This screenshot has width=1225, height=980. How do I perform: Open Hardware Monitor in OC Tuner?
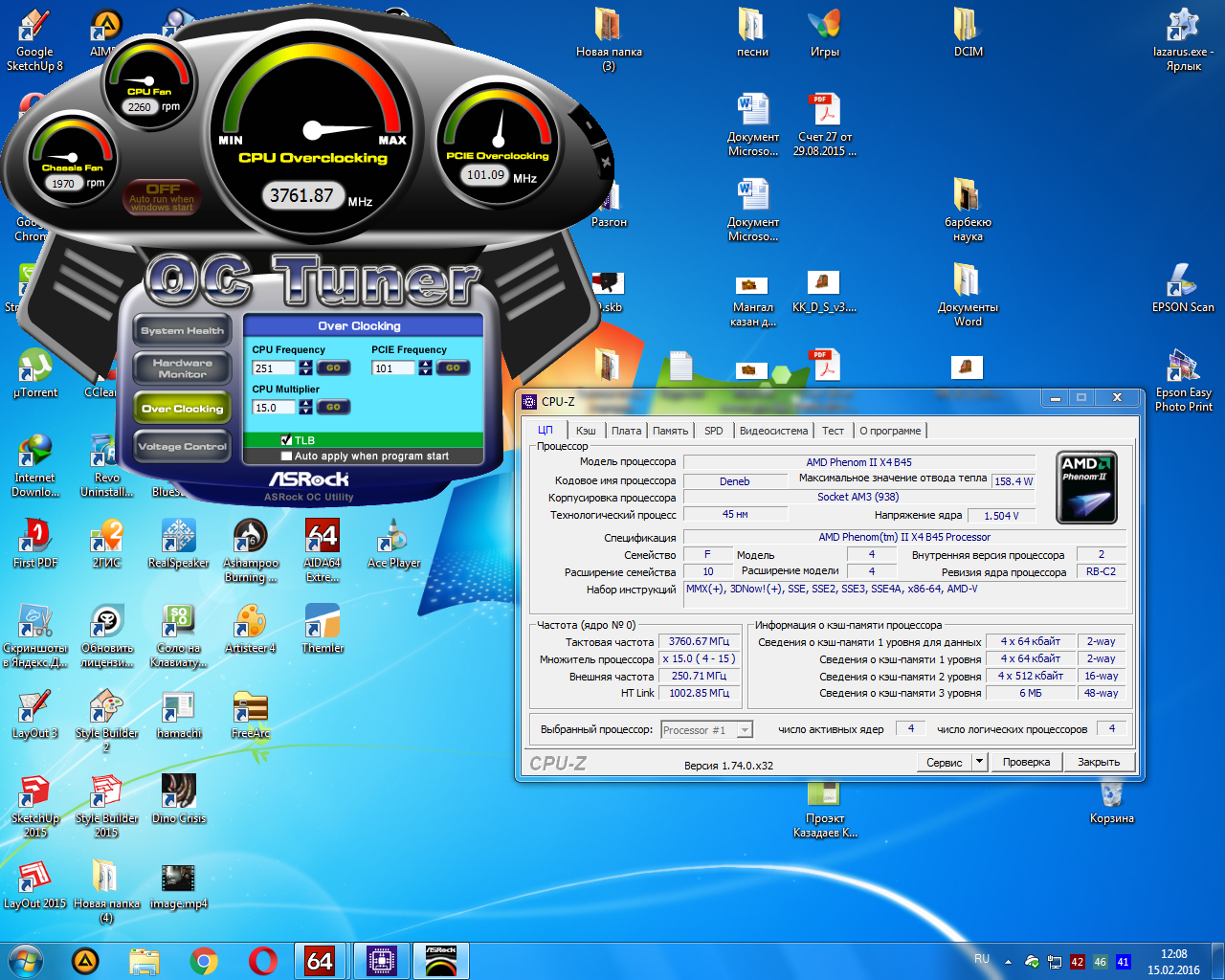coord(182,368)
